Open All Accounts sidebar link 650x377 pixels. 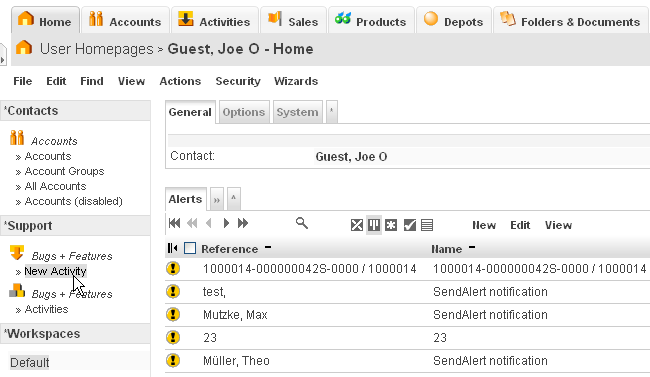pos(55,186)
